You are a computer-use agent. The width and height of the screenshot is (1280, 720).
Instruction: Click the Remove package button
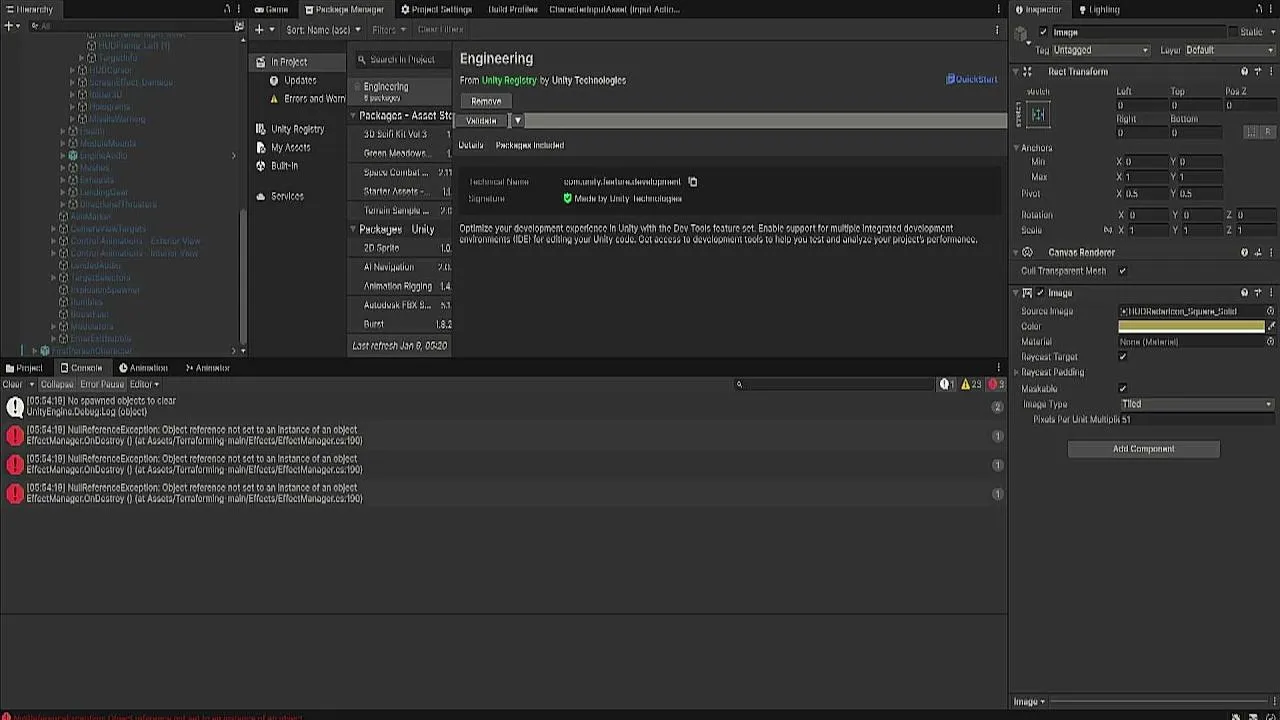coord(486,101)
